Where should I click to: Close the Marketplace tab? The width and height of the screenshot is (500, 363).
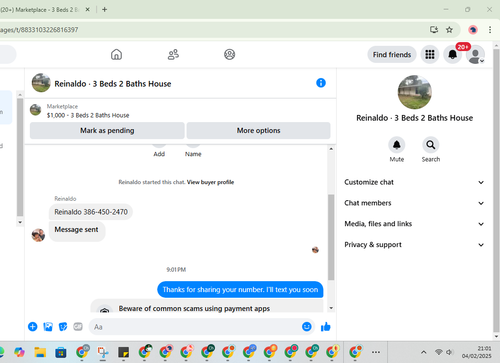click(x=87, y=10)
